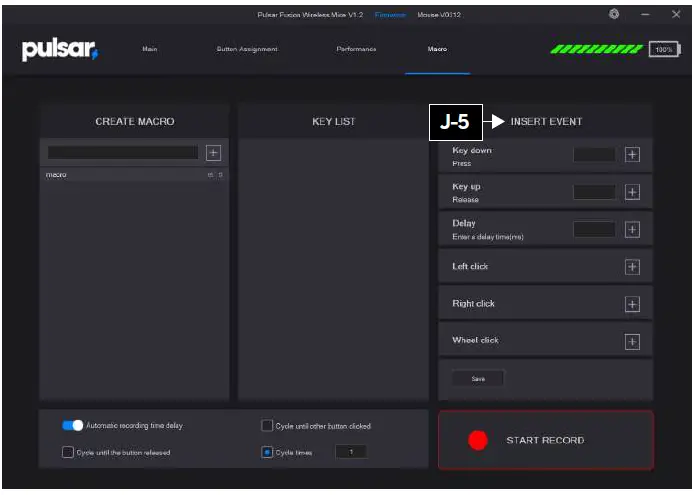Screen dimensions: 698x495
Task: Click the red record circle icon
Action: coord(478,440)
